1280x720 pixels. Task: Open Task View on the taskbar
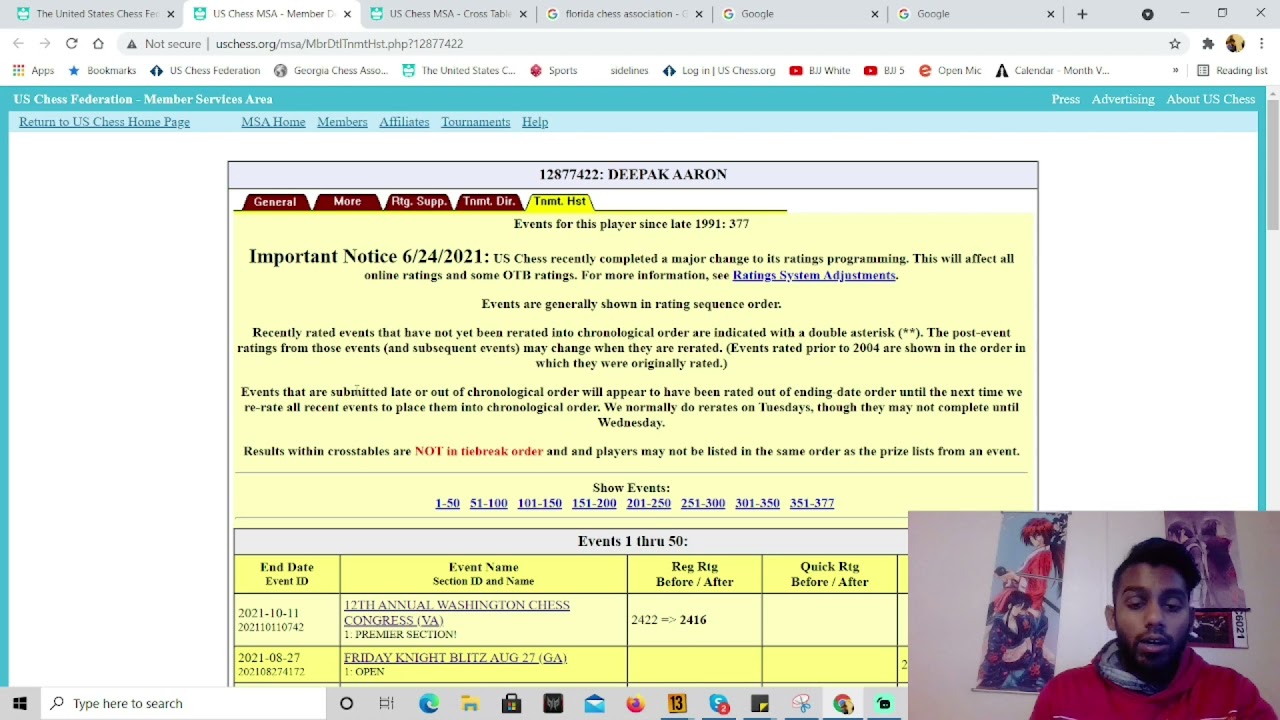pyautogui.click(x=386, y=703)
